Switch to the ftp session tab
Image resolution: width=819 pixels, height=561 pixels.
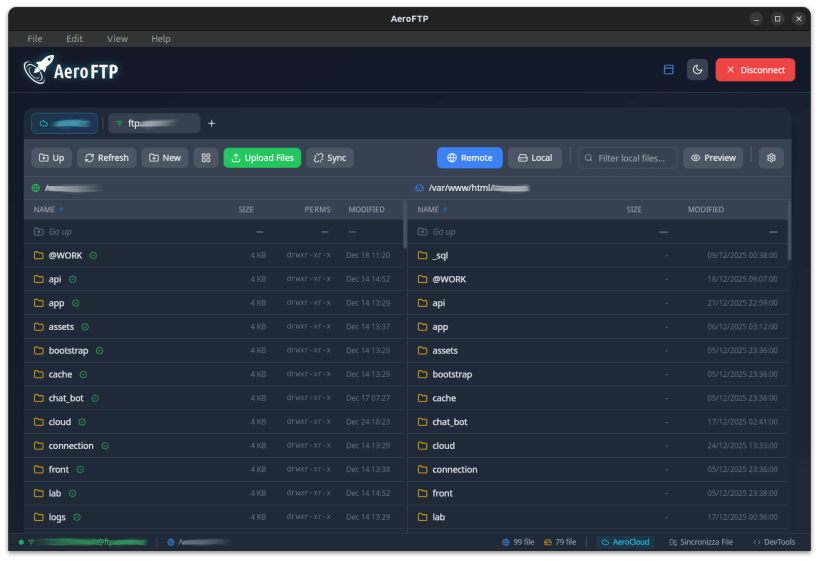point(154,123)
